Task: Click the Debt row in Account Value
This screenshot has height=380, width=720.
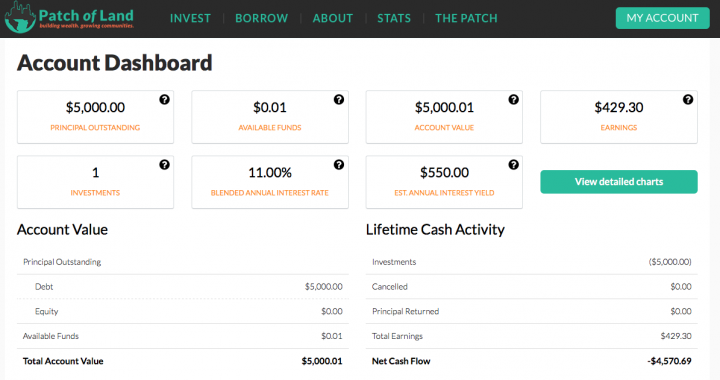Action: click(x=183, y=287)
